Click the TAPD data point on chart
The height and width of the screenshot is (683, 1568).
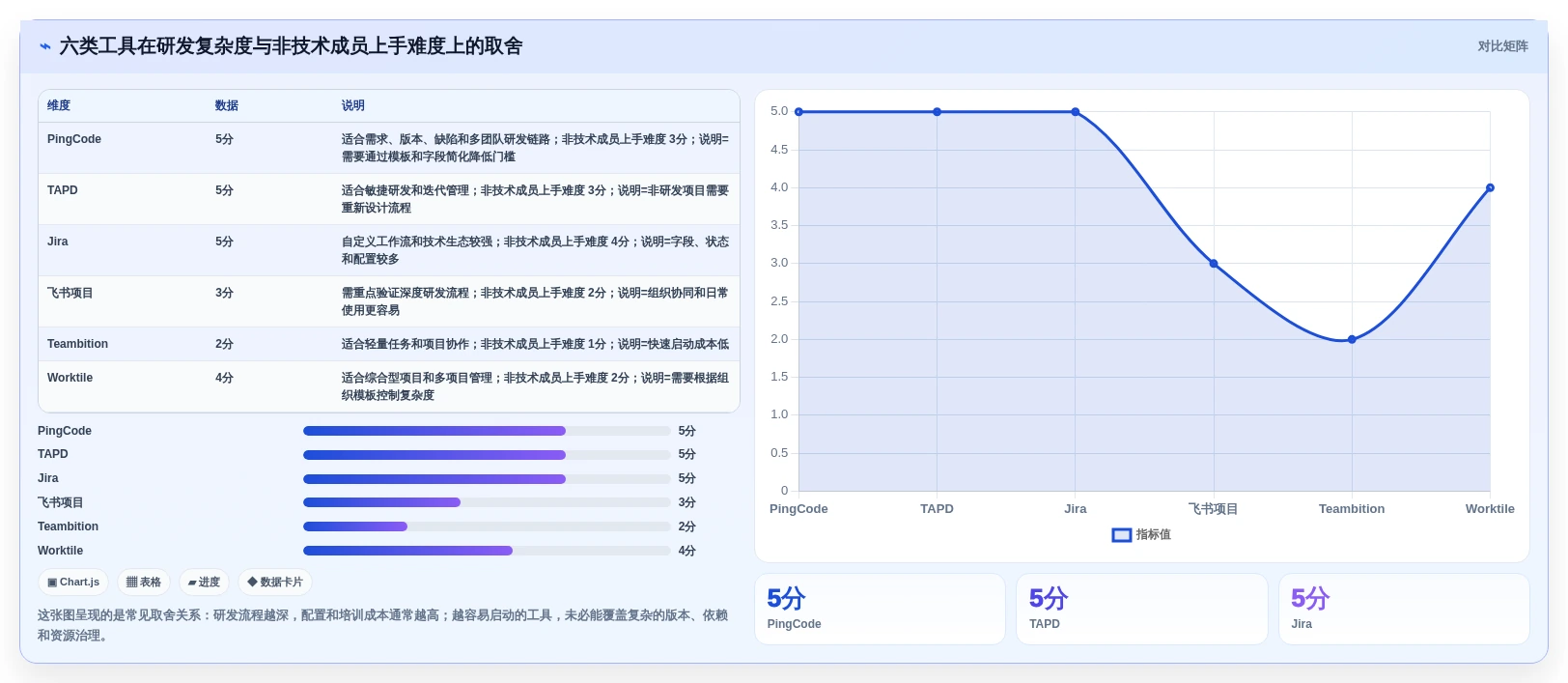point(937,112)
